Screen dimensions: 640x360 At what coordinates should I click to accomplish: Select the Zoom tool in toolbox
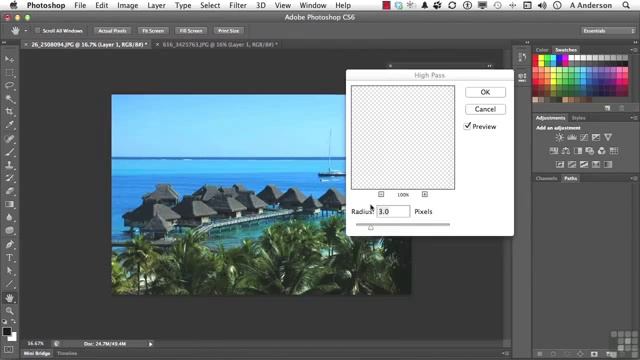click(9, 311)
